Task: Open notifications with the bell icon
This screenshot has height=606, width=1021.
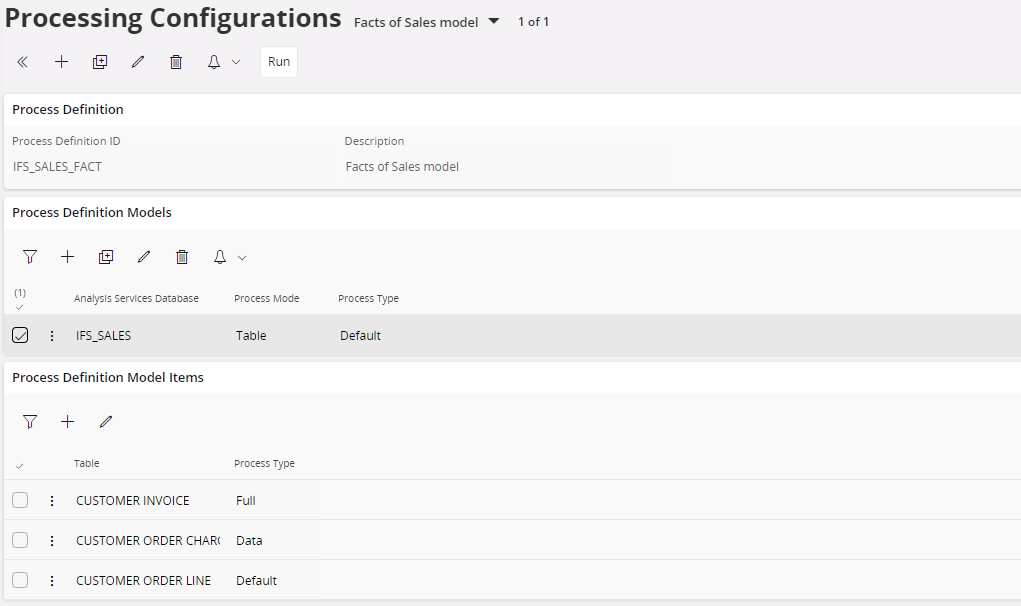Action: click(213, 61)
